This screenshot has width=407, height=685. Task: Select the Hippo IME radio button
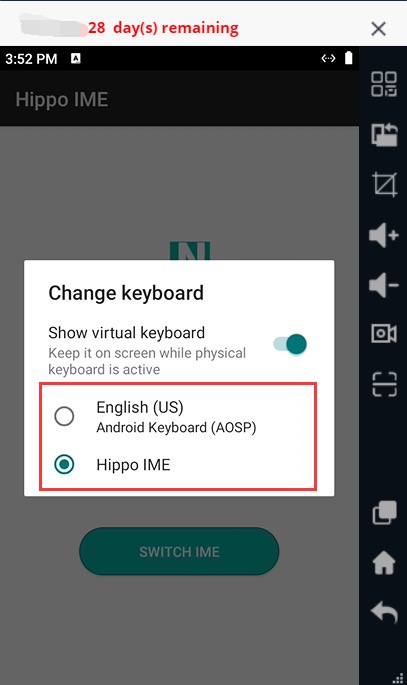tap(64, 464)
